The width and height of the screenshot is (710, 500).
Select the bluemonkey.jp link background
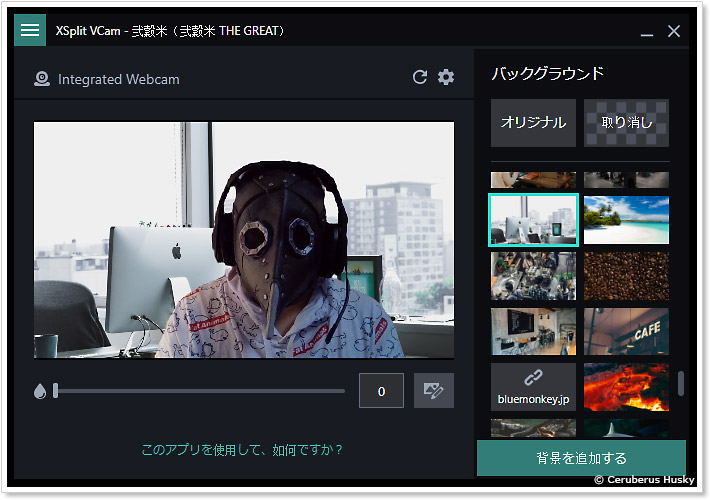point(533,387)
